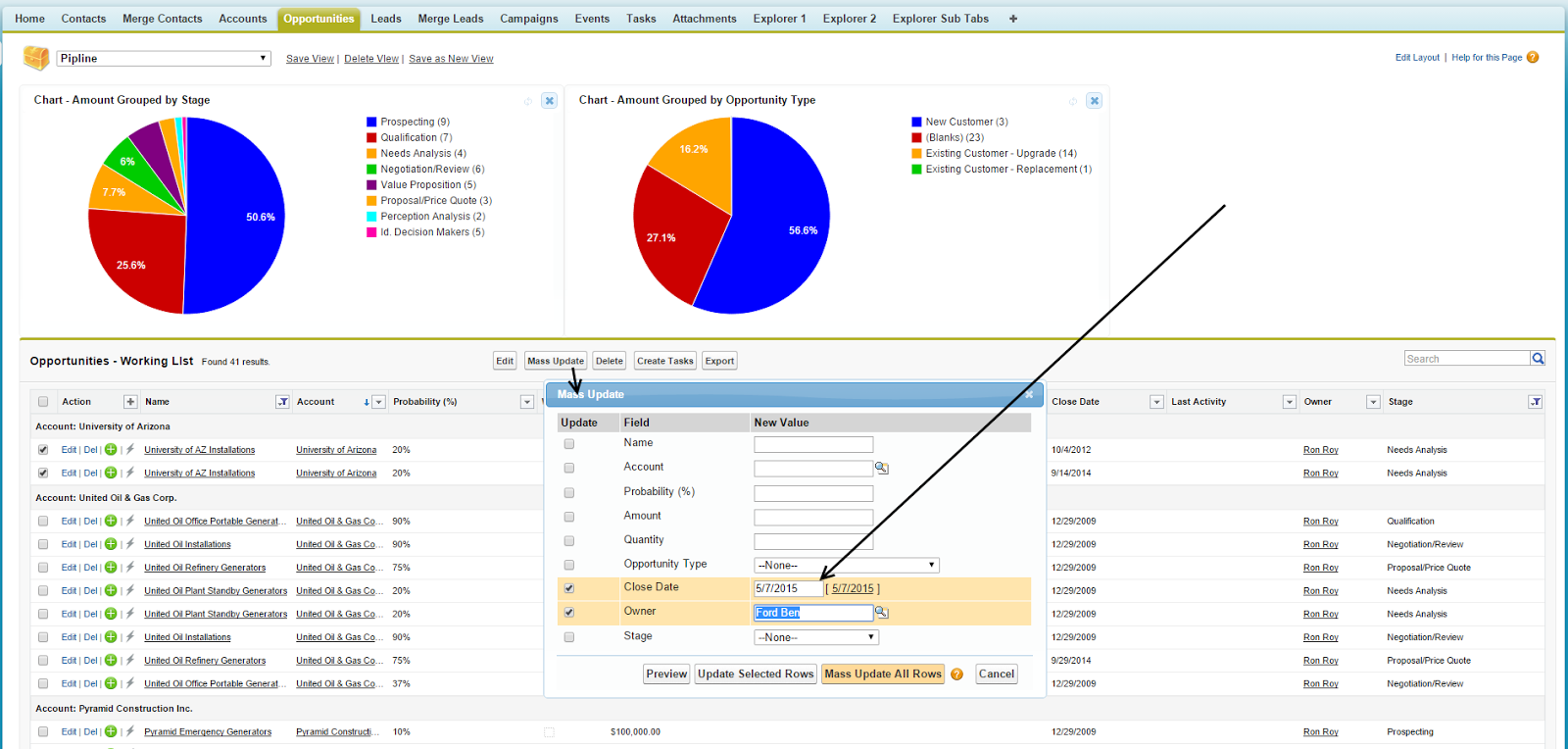Open Stage dropdown in Mass Update

(x=816, y=637)
